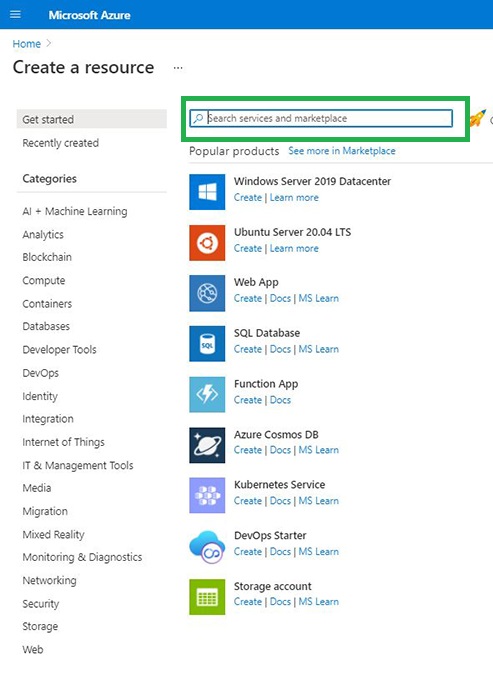The image size is (493, 690).
Task: Select the Recently created tab
Action: point(61,143)
